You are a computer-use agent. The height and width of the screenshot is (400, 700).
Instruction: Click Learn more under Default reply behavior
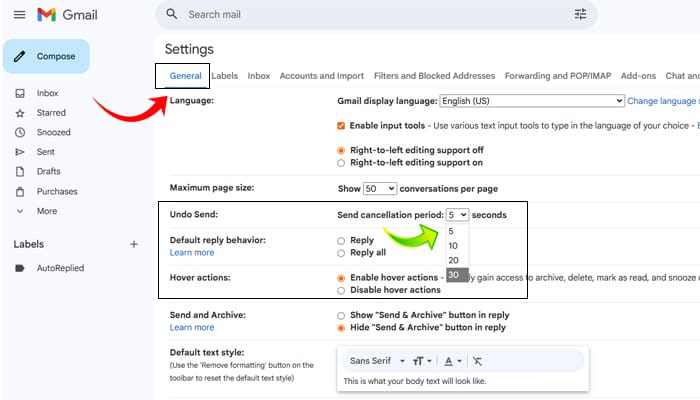[192, 253]
